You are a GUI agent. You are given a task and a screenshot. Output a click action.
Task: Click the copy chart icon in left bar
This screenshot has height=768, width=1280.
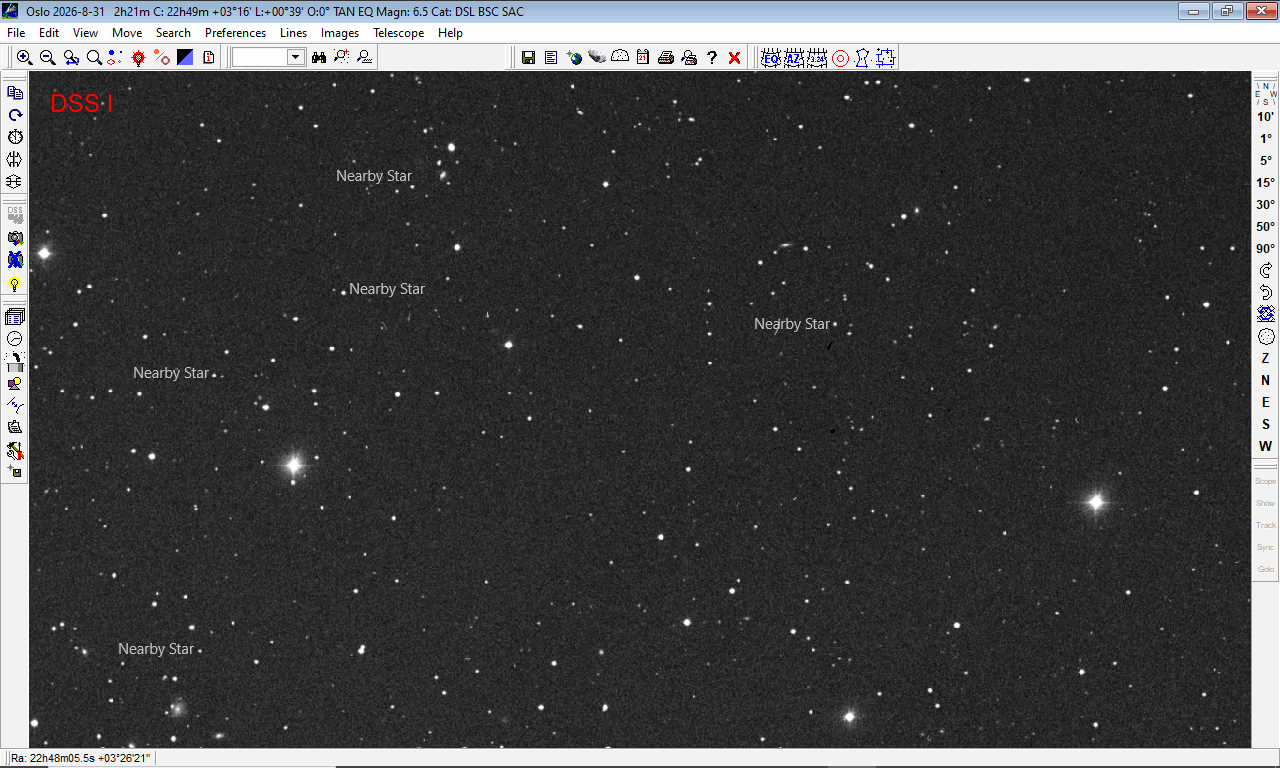(15, 92)
